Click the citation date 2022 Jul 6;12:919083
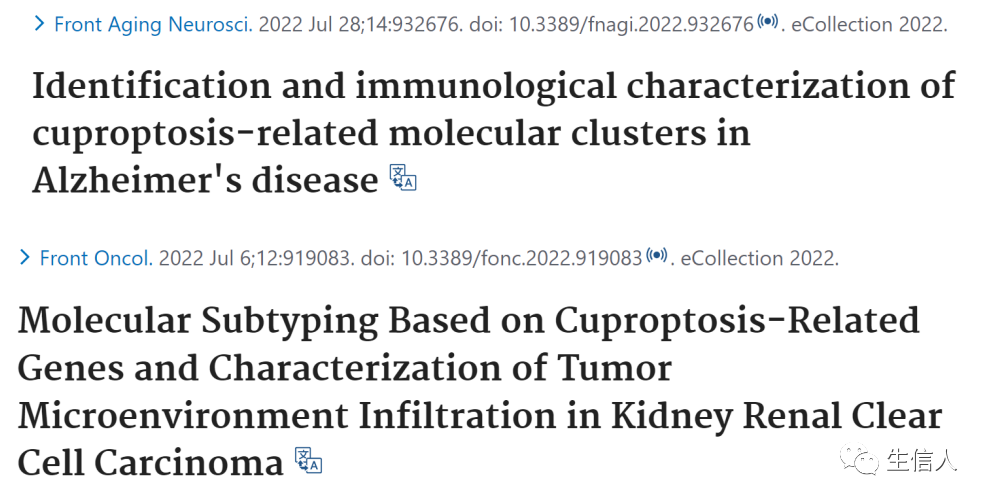The width and height of the screenshot is (990, 504). pyautogui.click(x=254, y=258)
